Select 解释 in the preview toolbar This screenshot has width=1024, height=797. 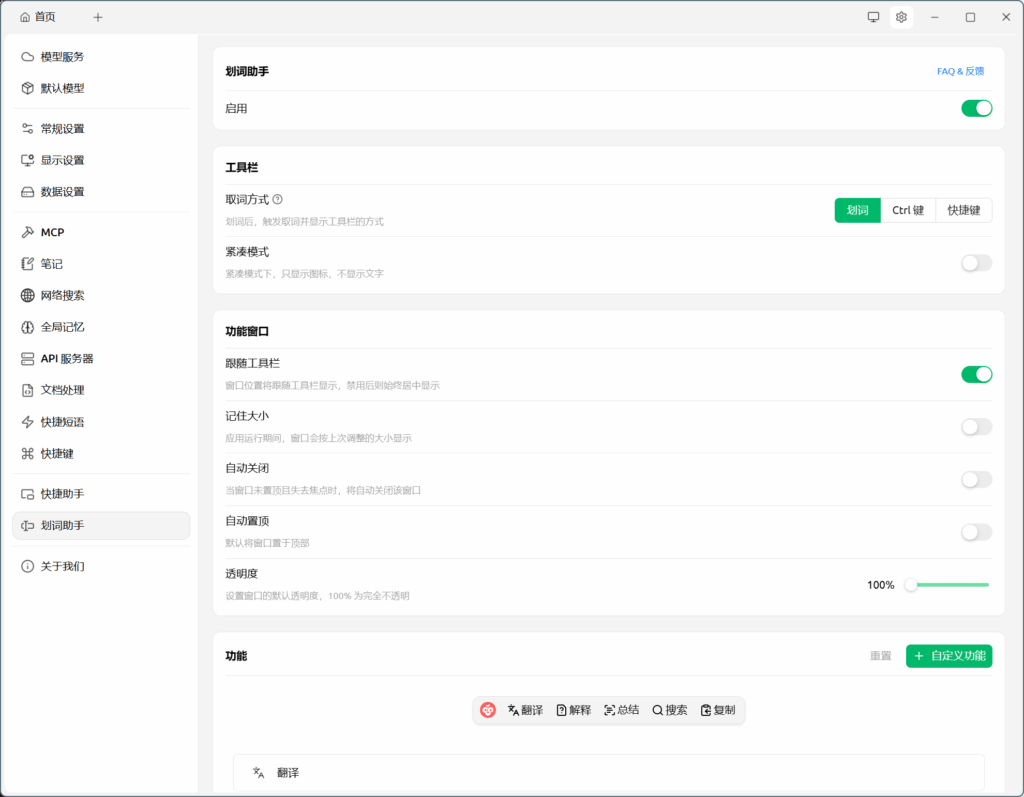[573, 710]
